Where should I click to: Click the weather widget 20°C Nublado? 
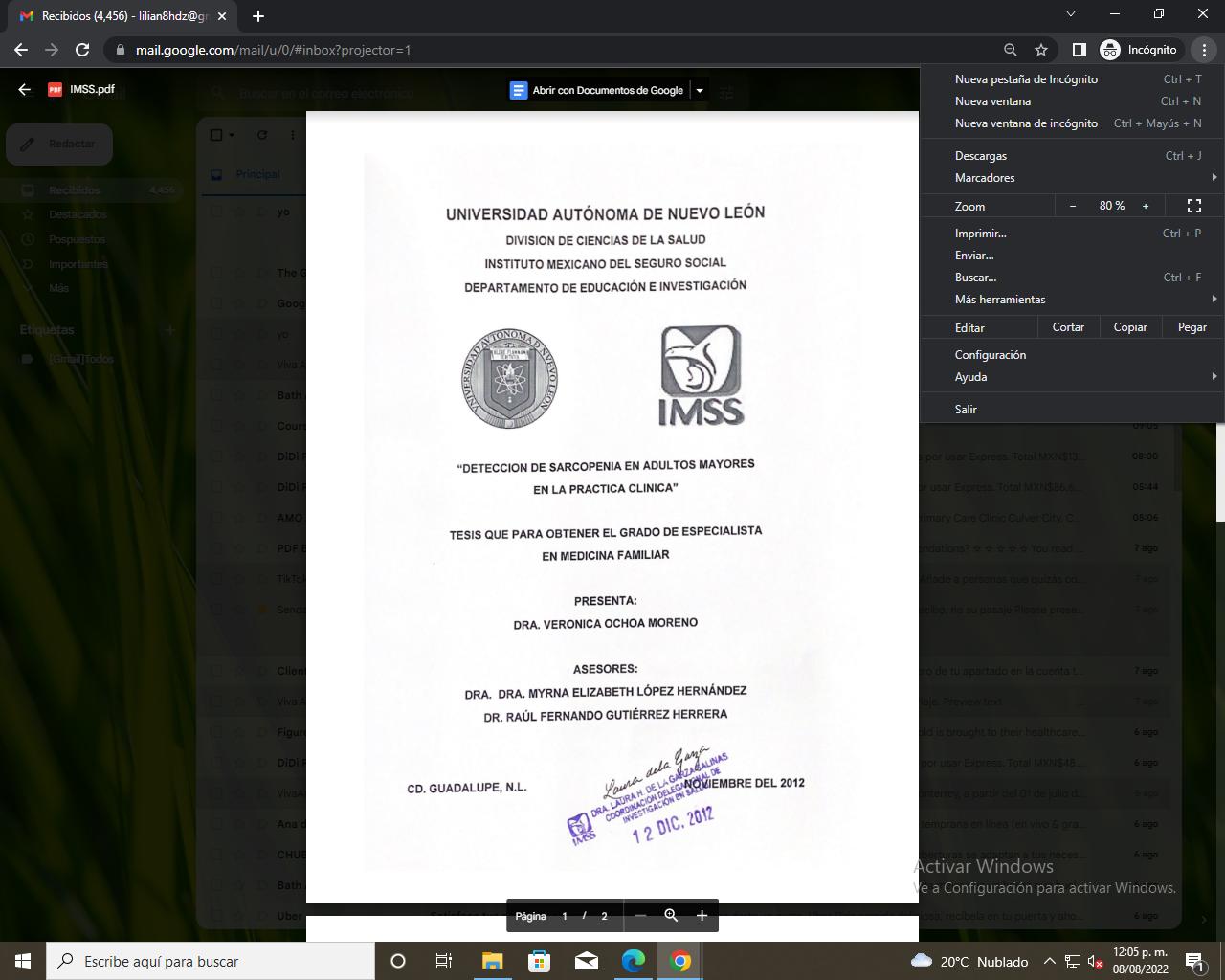click(969, 961)
